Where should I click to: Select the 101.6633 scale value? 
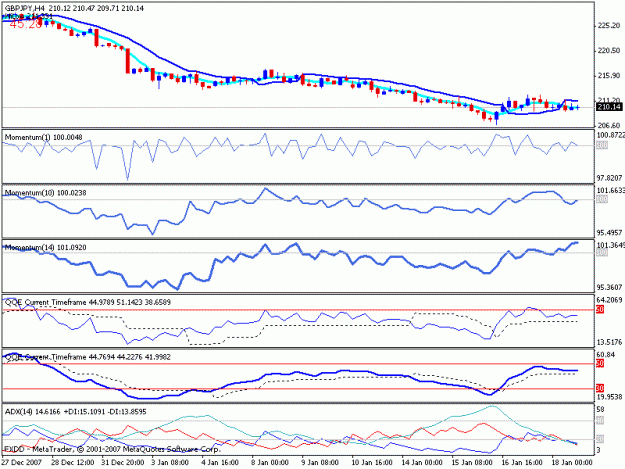(611, 190)
